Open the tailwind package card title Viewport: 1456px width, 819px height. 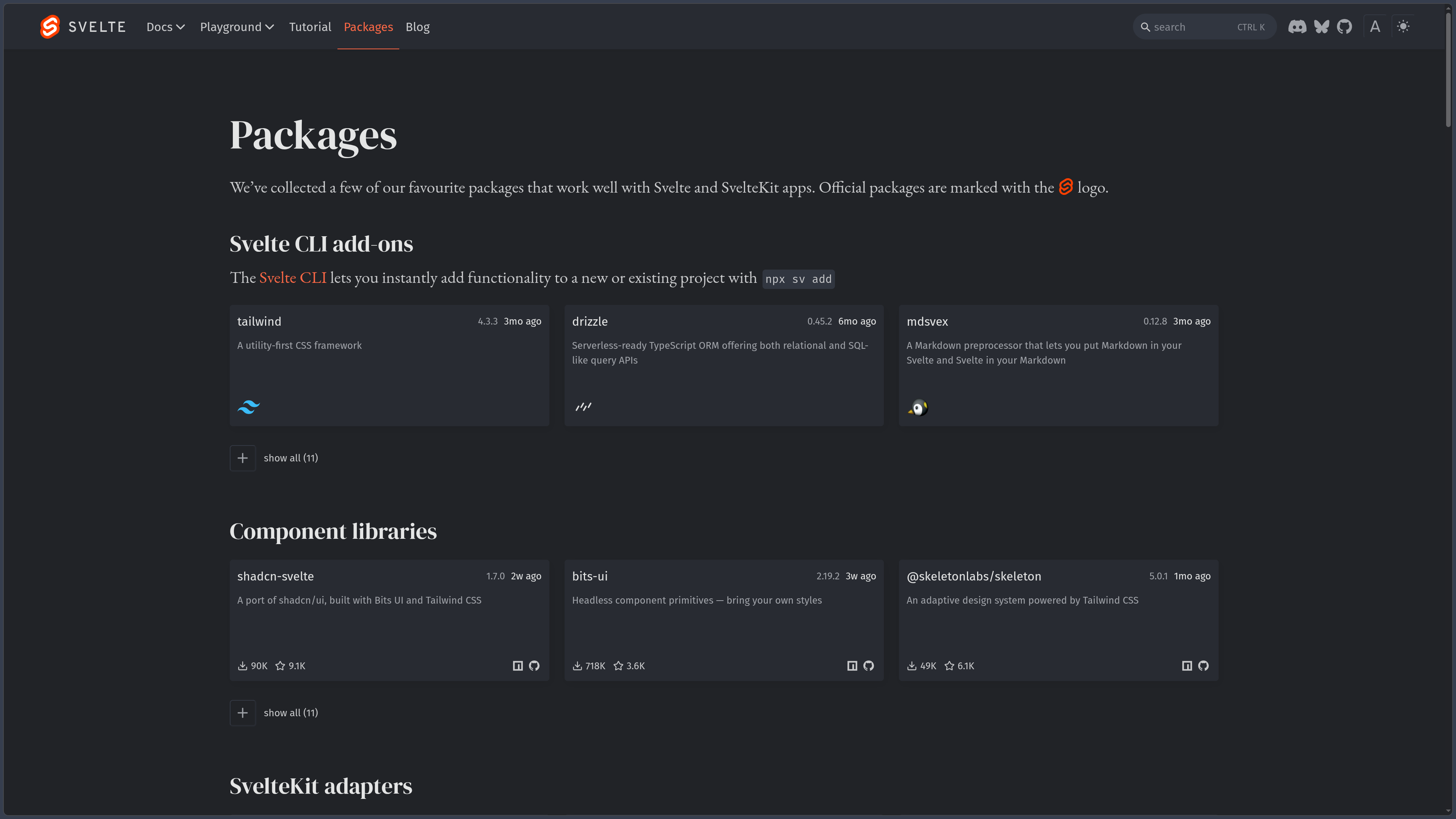[x=259, y=321]
